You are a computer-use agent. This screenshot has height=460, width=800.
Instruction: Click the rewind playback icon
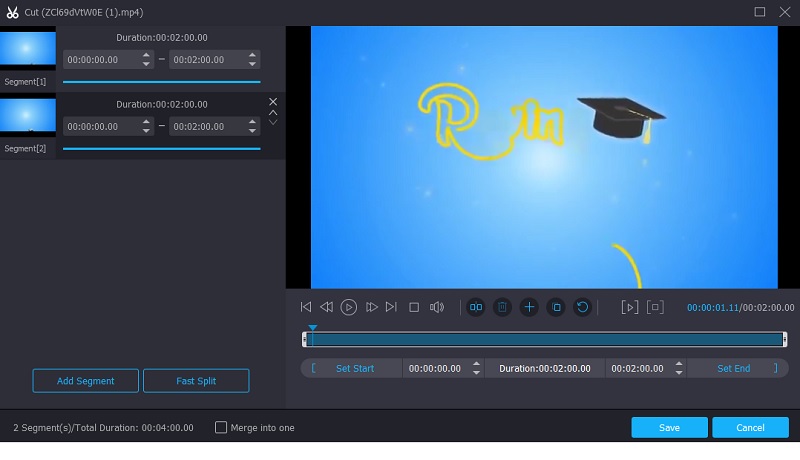pyautogui.click(x=327, y=307)
